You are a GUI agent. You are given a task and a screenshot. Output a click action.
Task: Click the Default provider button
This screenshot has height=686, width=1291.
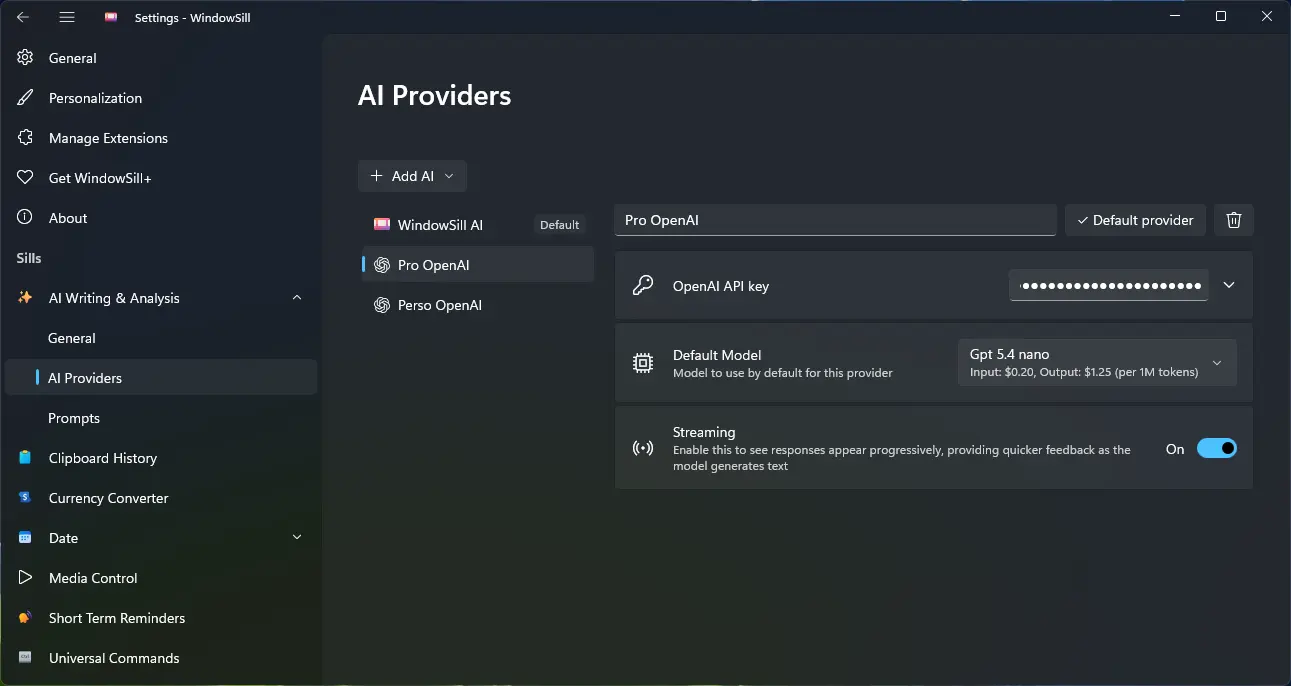pos(1135,220)
